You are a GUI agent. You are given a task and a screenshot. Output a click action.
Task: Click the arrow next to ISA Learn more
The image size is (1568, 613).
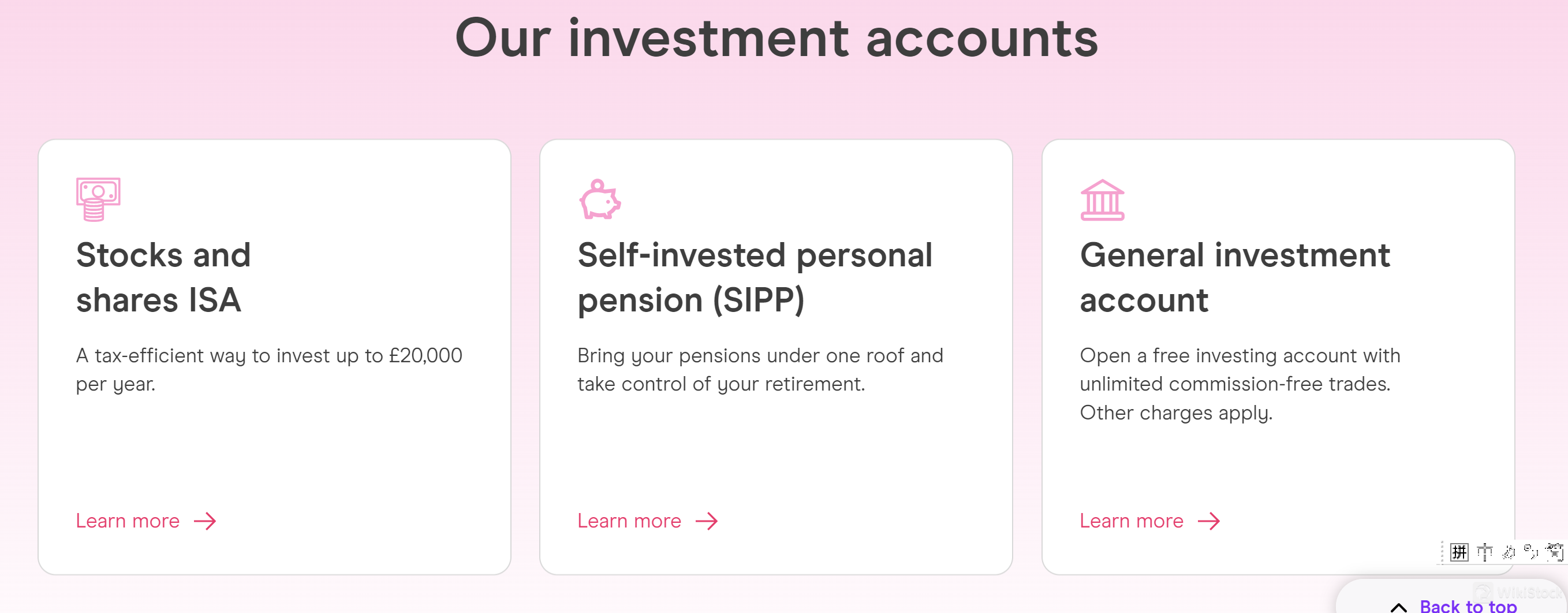[x=205, y=521]
